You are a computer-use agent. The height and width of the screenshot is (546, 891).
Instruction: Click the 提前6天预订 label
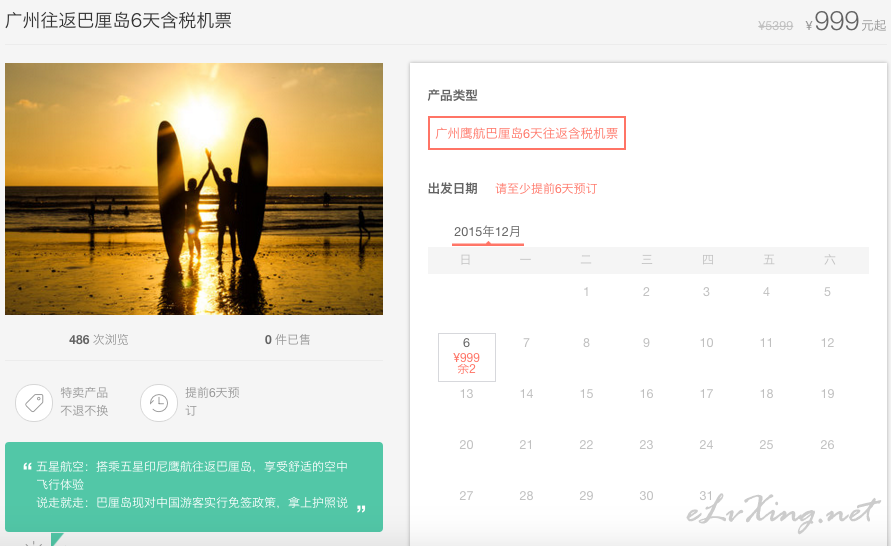pyautogui.click(x=212, y=402)
